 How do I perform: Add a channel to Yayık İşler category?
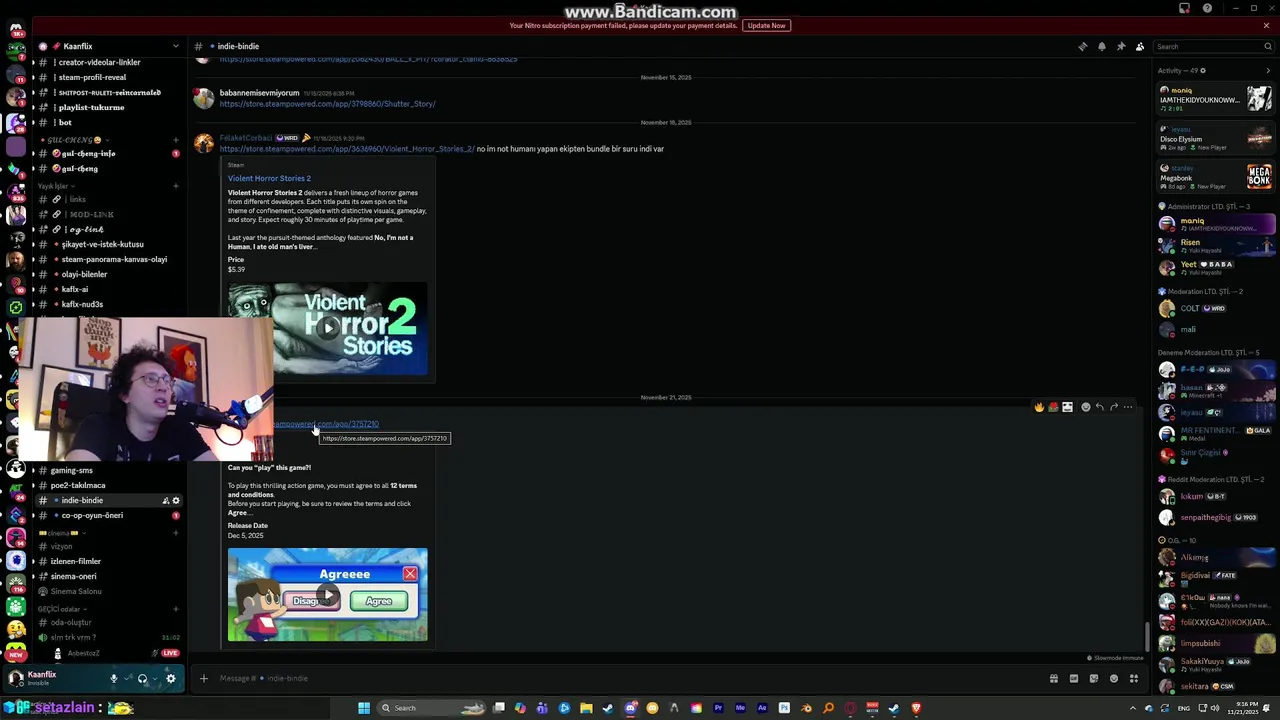pyautogui.click(x=176, y=186)
